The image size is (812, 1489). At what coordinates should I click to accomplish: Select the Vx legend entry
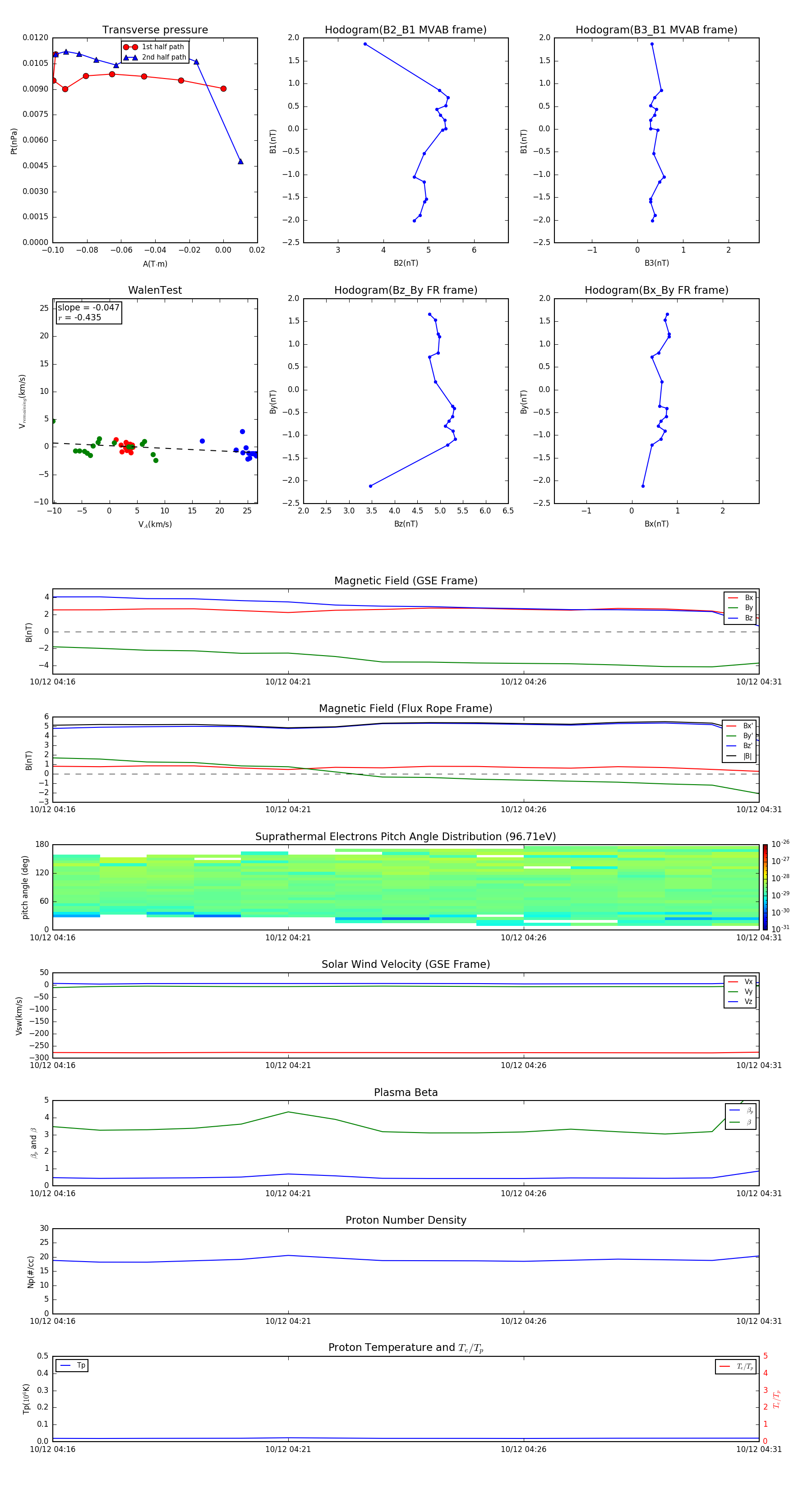pos(740,981)
